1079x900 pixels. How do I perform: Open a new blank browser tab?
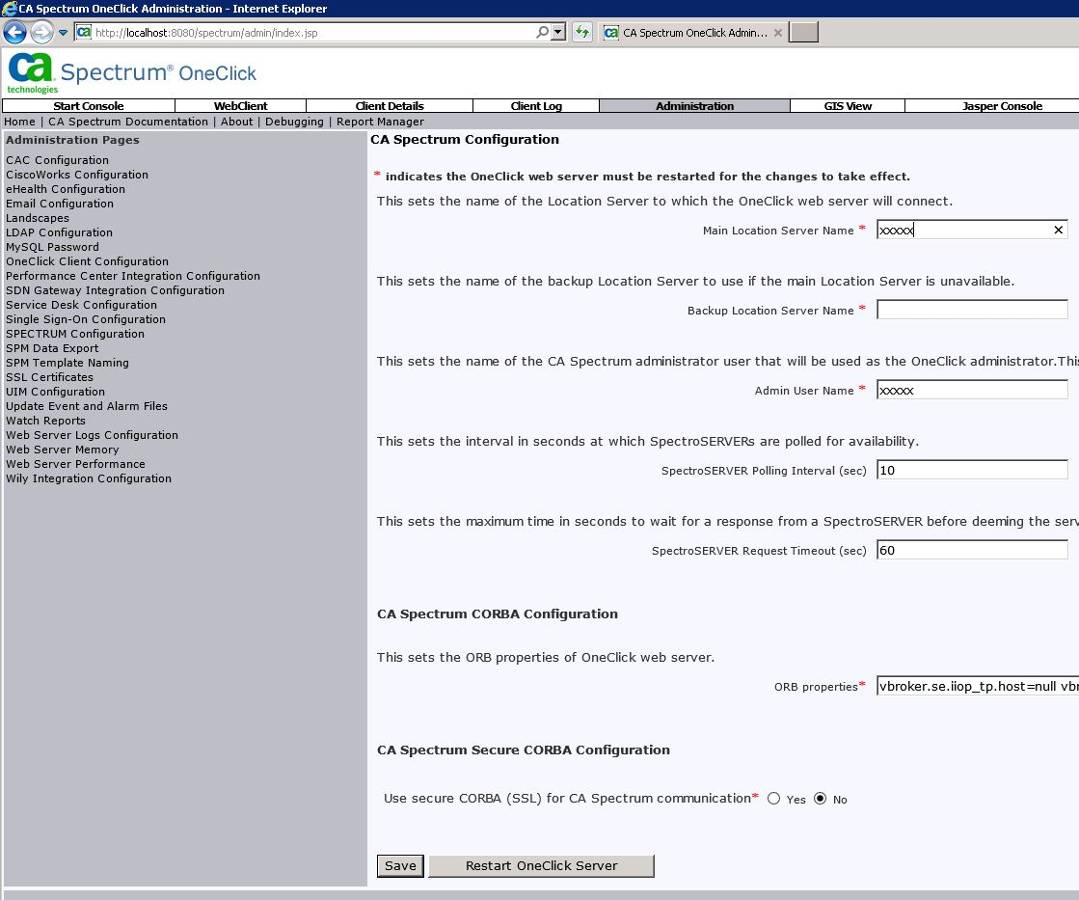point(803,32)
